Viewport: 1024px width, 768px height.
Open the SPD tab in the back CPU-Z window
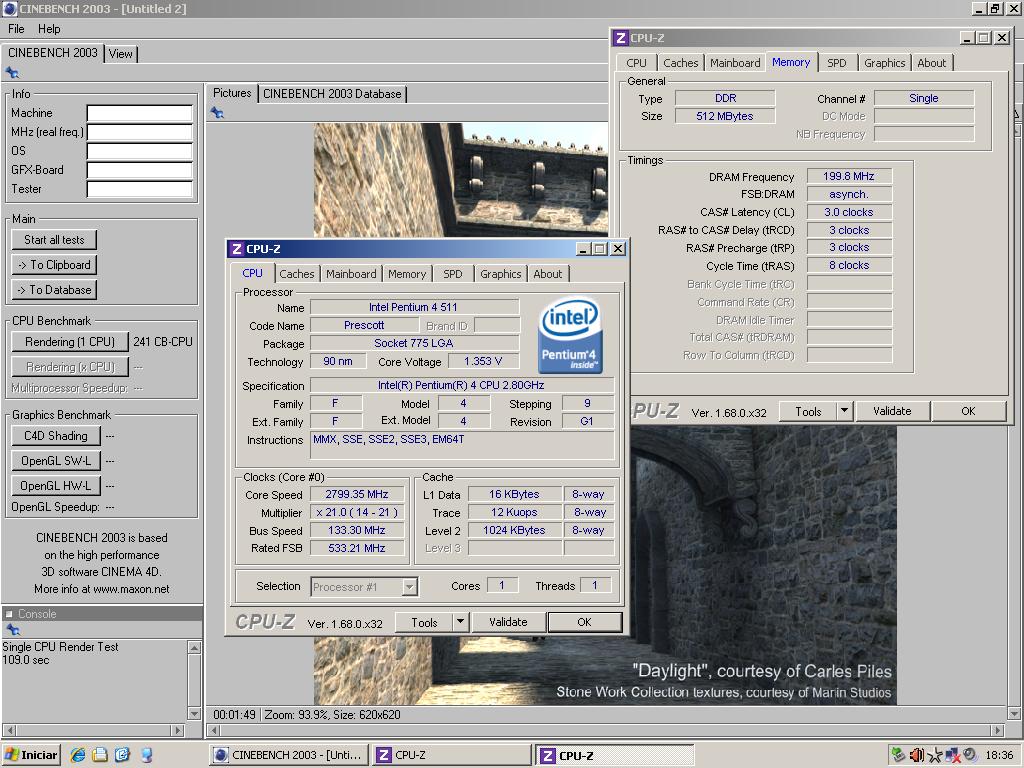point(837,63)
